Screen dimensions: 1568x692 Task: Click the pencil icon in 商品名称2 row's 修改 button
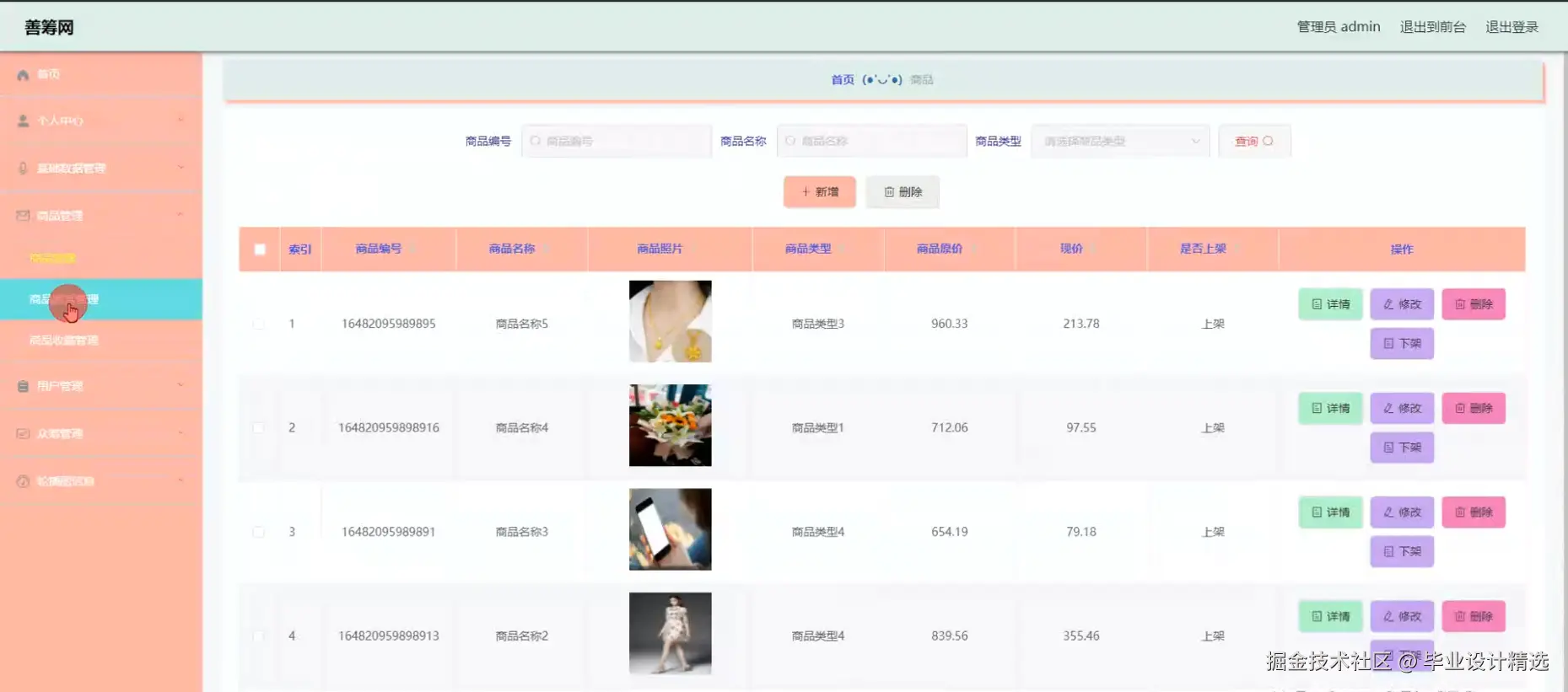(1388, 617)
